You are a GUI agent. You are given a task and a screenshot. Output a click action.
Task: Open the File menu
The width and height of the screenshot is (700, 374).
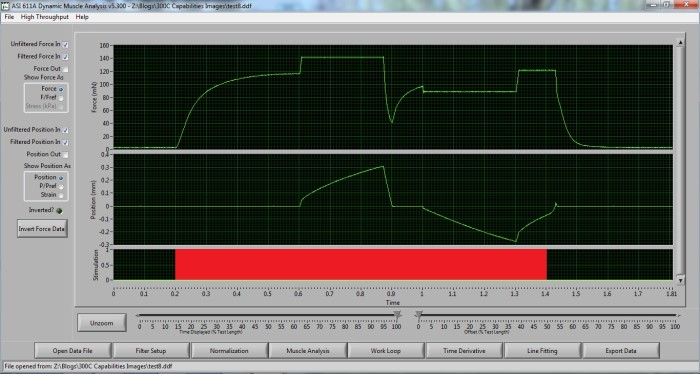point(9,17)
